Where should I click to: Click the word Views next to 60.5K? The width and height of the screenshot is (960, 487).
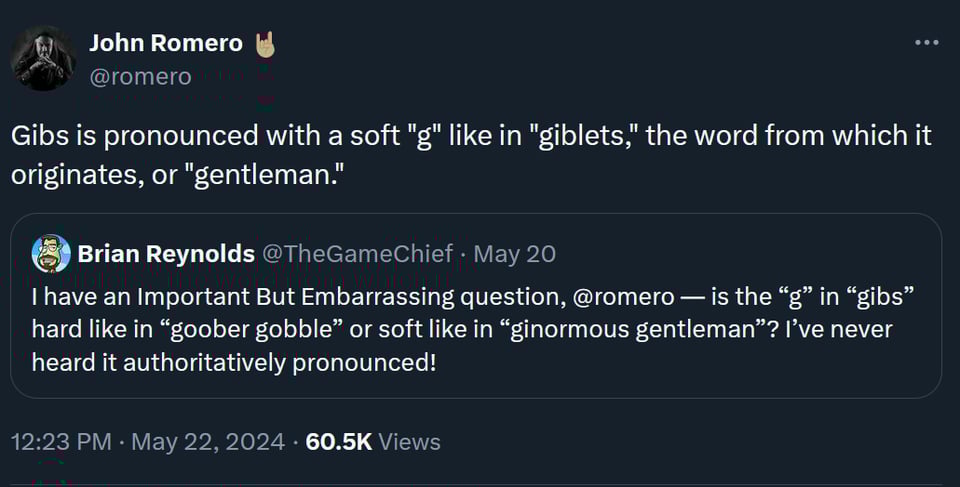410,441
